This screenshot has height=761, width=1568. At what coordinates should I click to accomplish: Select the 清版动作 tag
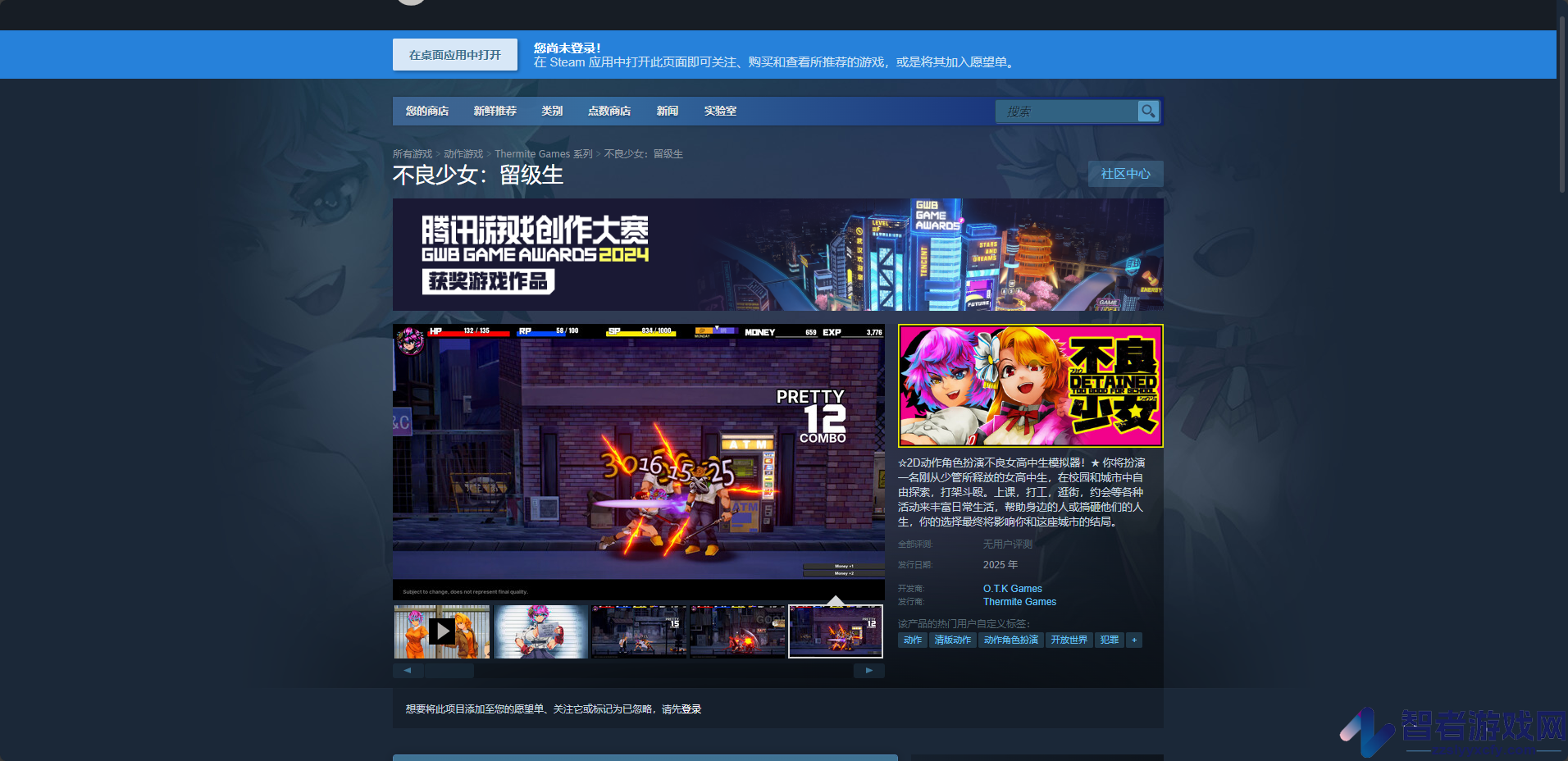pos(953,640)
